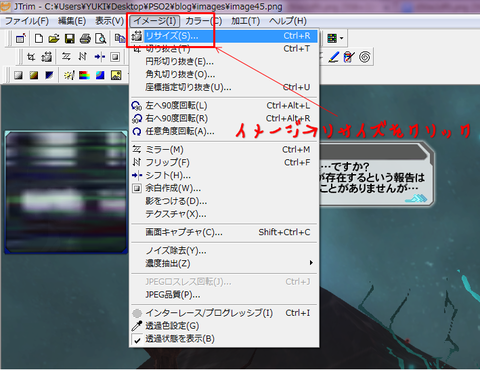Image resolution: width=480 pixels, height=370 pixels.
Task: Click the shift icon with blue arrows
Action: [x=99, y=57]
